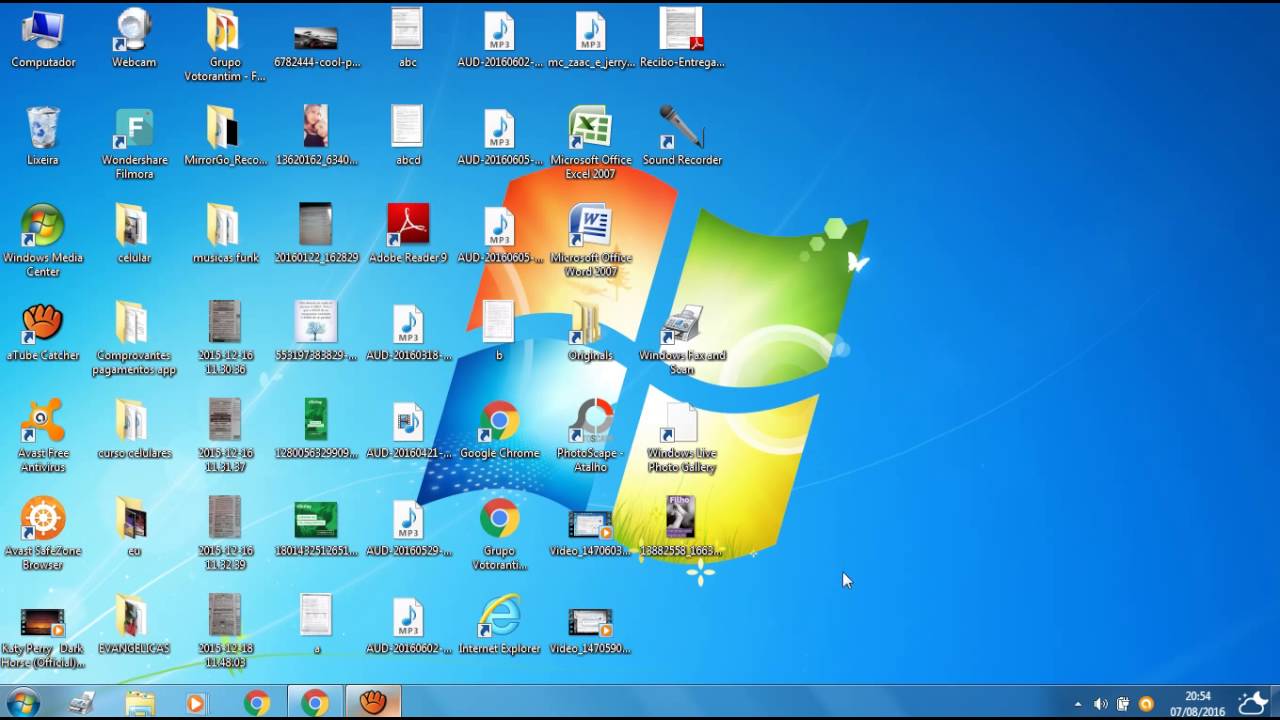Screen dimensions: 1280x720
Task: Select the abcd text document
Action: click(x=408, y=135)
